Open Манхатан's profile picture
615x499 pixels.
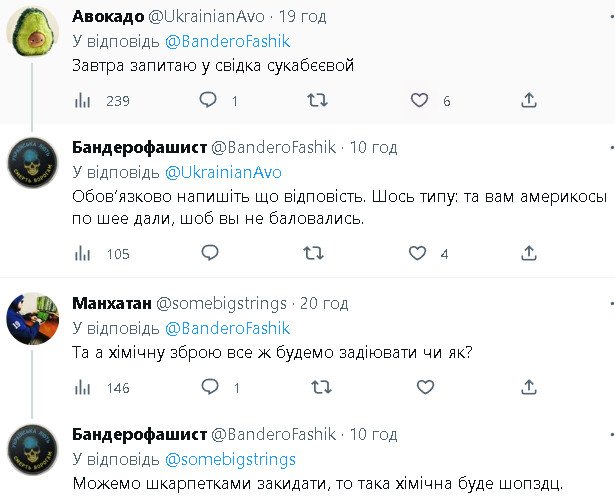[30, 319]
